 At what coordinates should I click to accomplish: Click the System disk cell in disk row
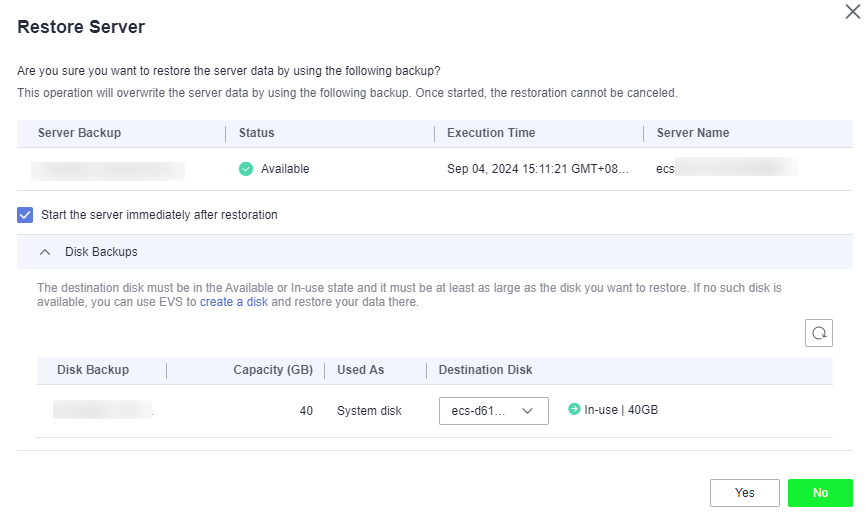pos(369,411)
